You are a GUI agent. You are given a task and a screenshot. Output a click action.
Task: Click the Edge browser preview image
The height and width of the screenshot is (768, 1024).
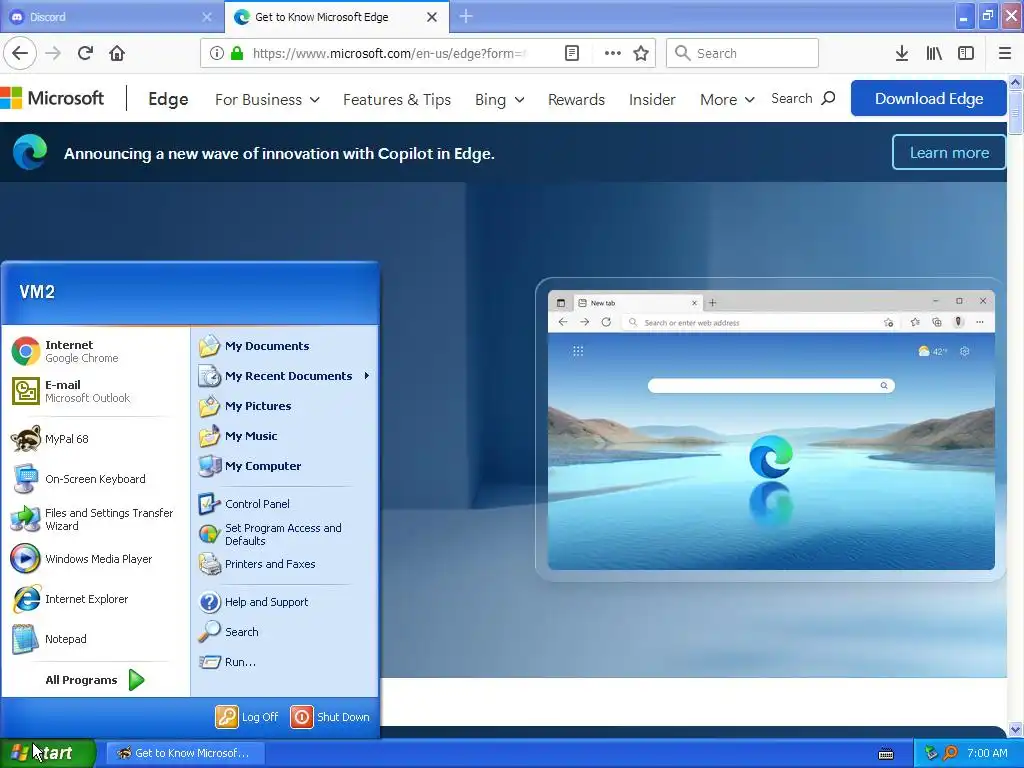(x=771, y=429)
